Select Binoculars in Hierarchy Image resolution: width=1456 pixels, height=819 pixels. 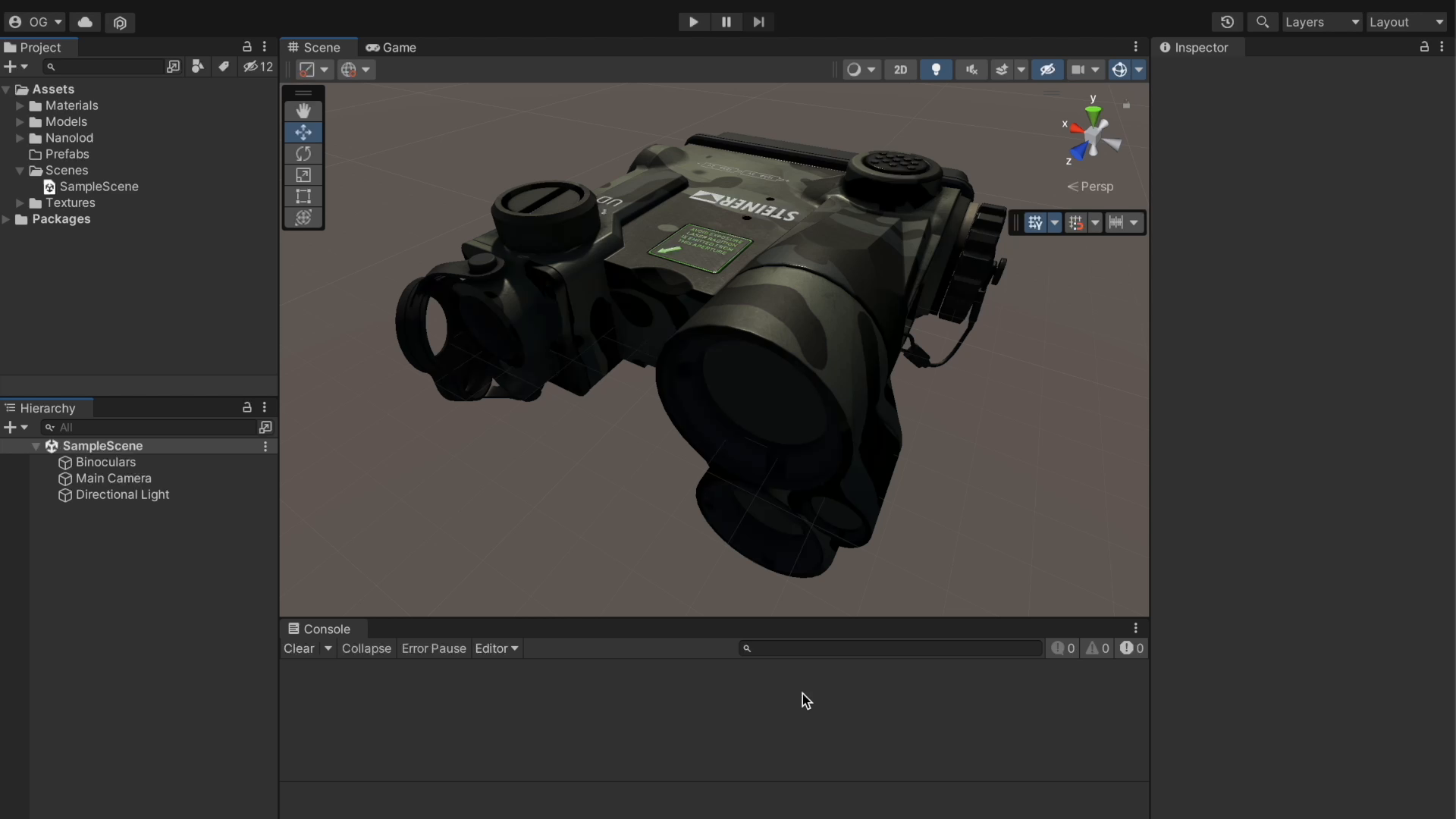click(105, 463)
